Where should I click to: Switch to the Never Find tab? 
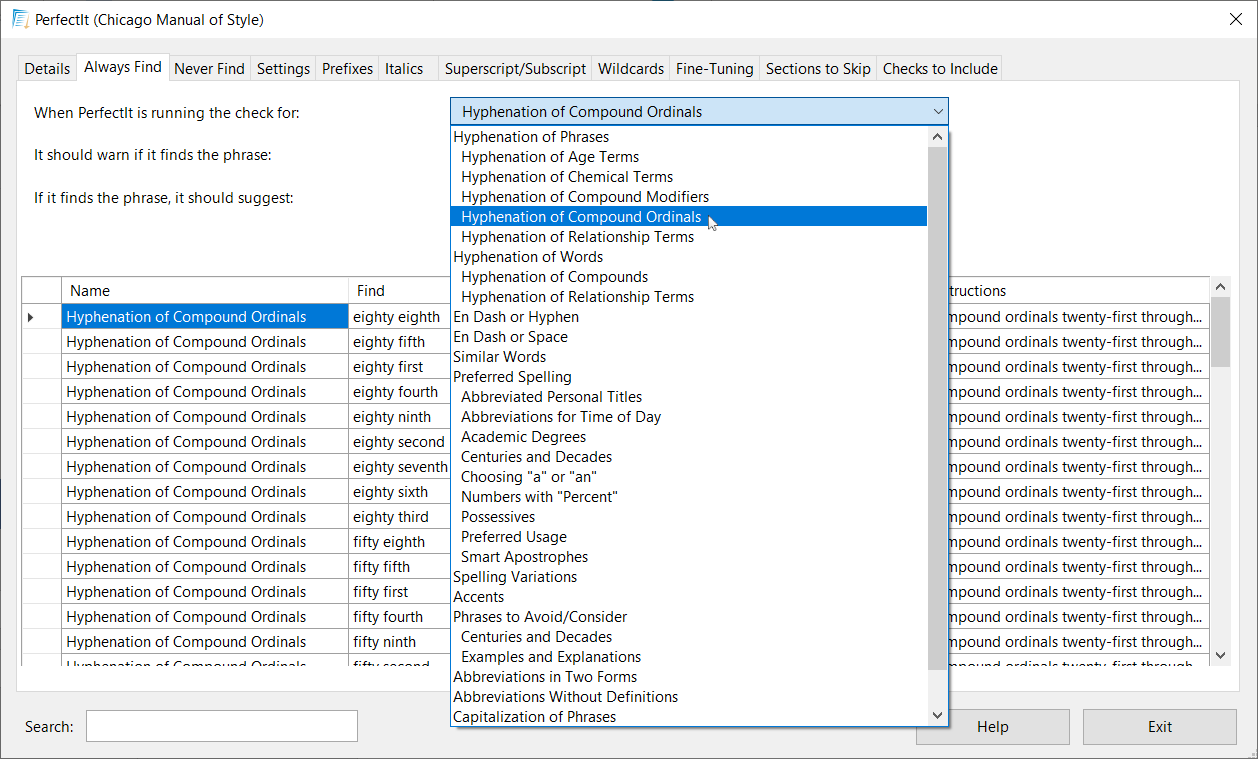209,69
